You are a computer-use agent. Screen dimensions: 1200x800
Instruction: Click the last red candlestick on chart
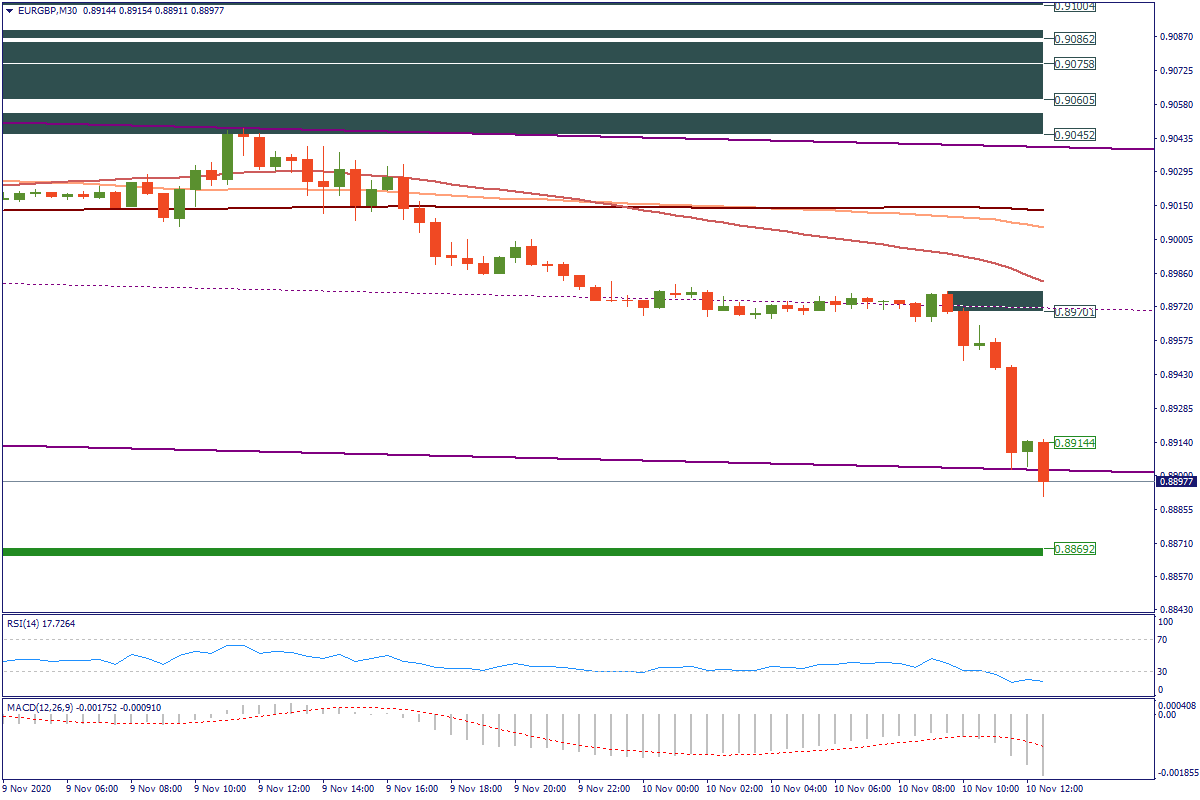click(1043, 461)
